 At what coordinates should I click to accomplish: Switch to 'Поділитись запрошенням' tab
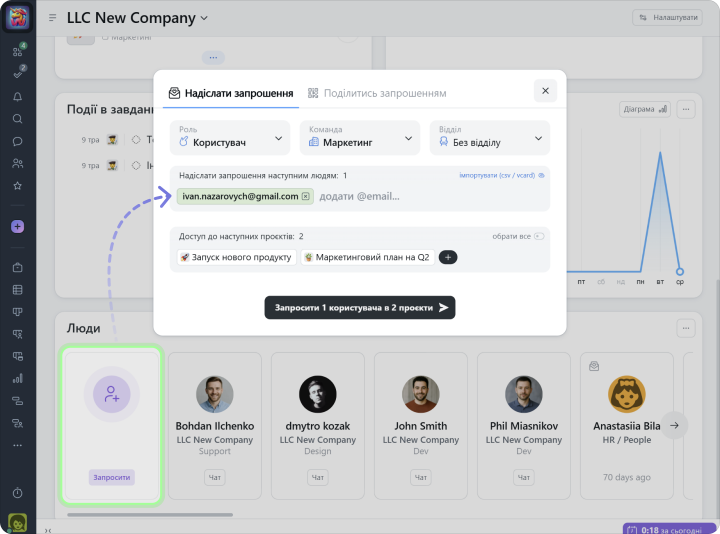point(376,93)
